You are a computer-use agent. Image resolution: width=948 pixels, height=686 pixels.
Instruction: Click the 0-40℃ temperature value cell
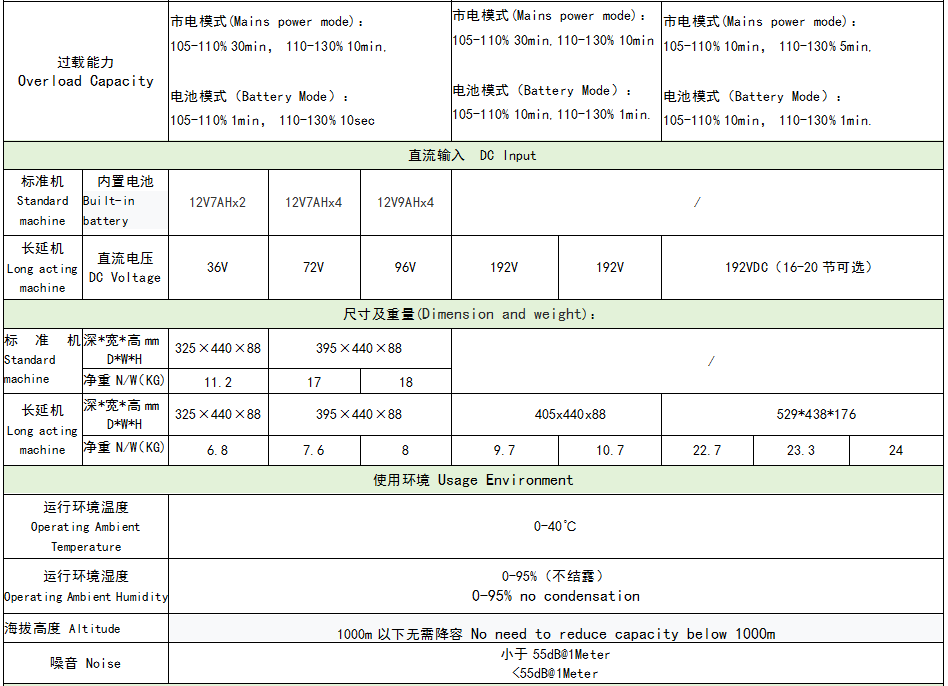tap(555, 526)
